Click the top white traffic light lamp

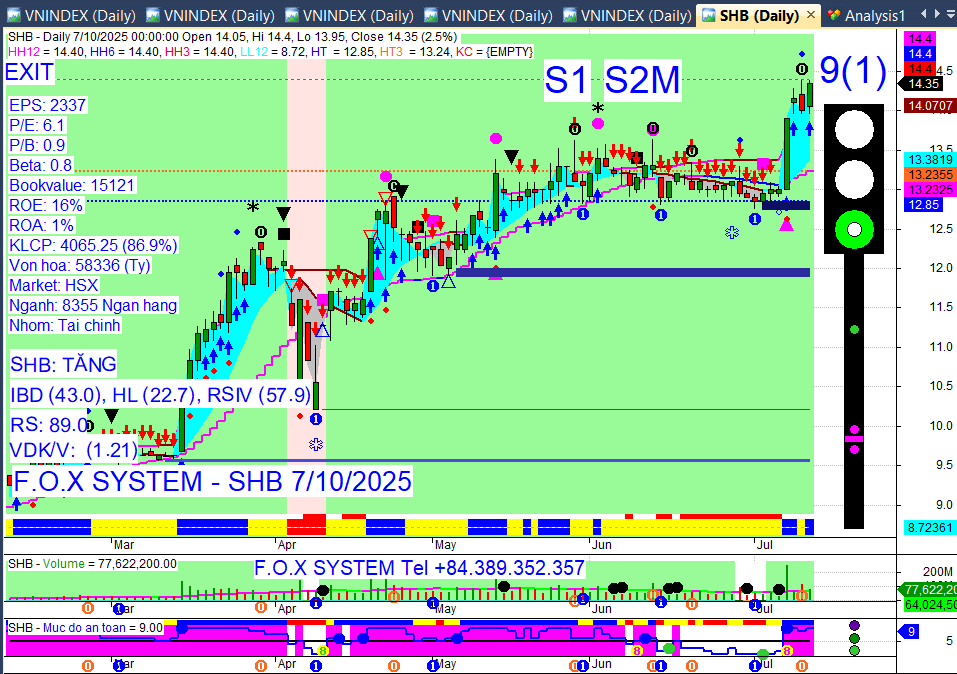click(x=854, y=129)
